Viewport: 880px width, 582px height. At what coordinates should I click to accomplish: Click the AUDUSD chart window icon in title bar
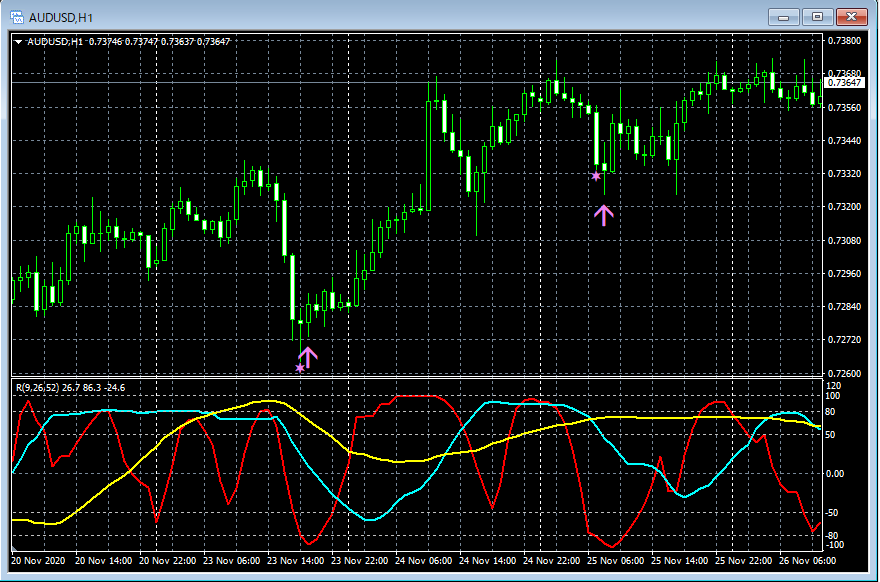(16, 16)
